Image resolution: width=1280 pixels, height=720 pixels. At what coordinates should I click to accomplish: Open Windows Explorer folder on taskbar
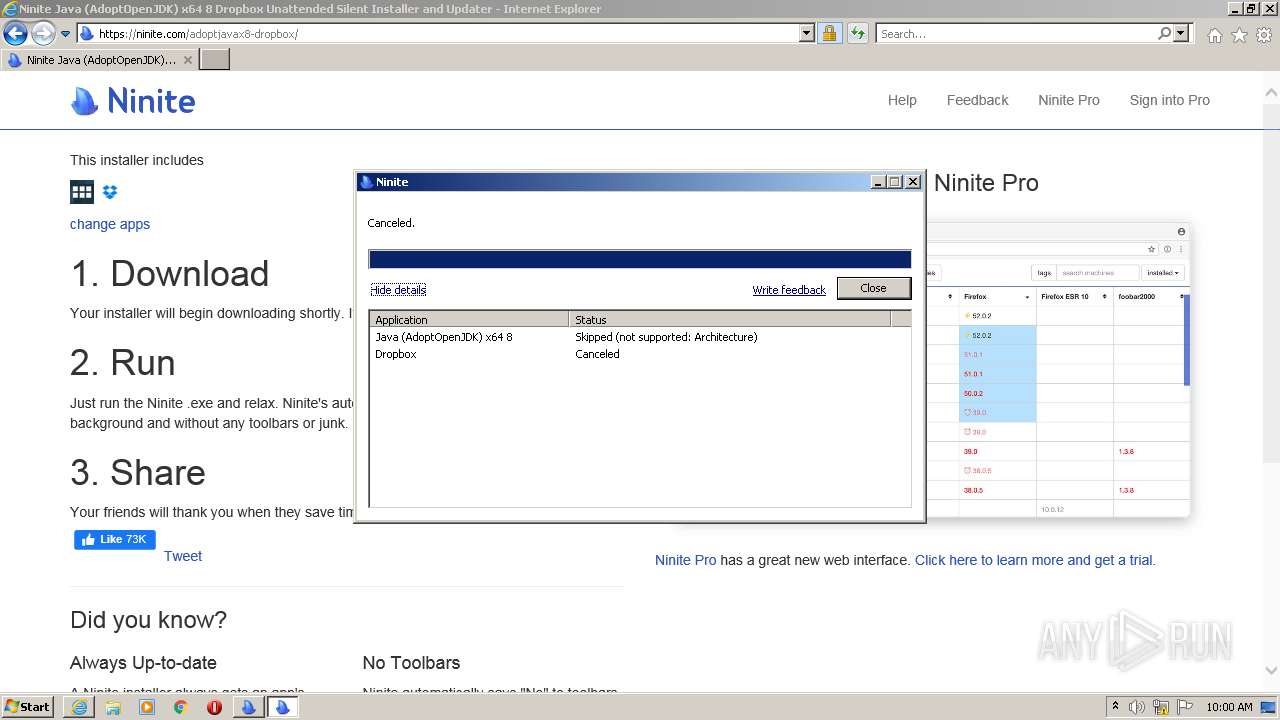pyautogui.click(x=113, y=707)
